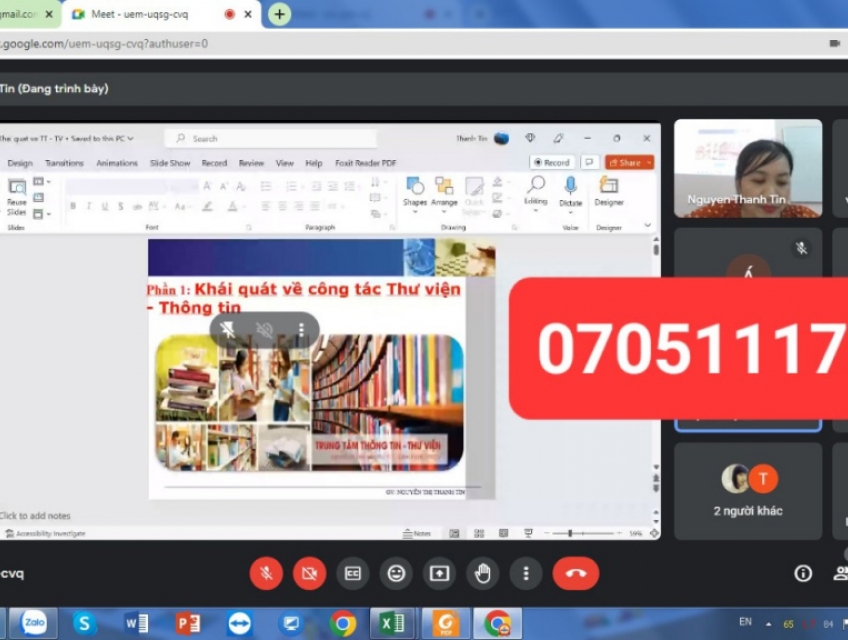Image resolution: width=848 pixels, height=640 pixels.
Task: Click the Dictate microphone icon
Action: (570, 191)
